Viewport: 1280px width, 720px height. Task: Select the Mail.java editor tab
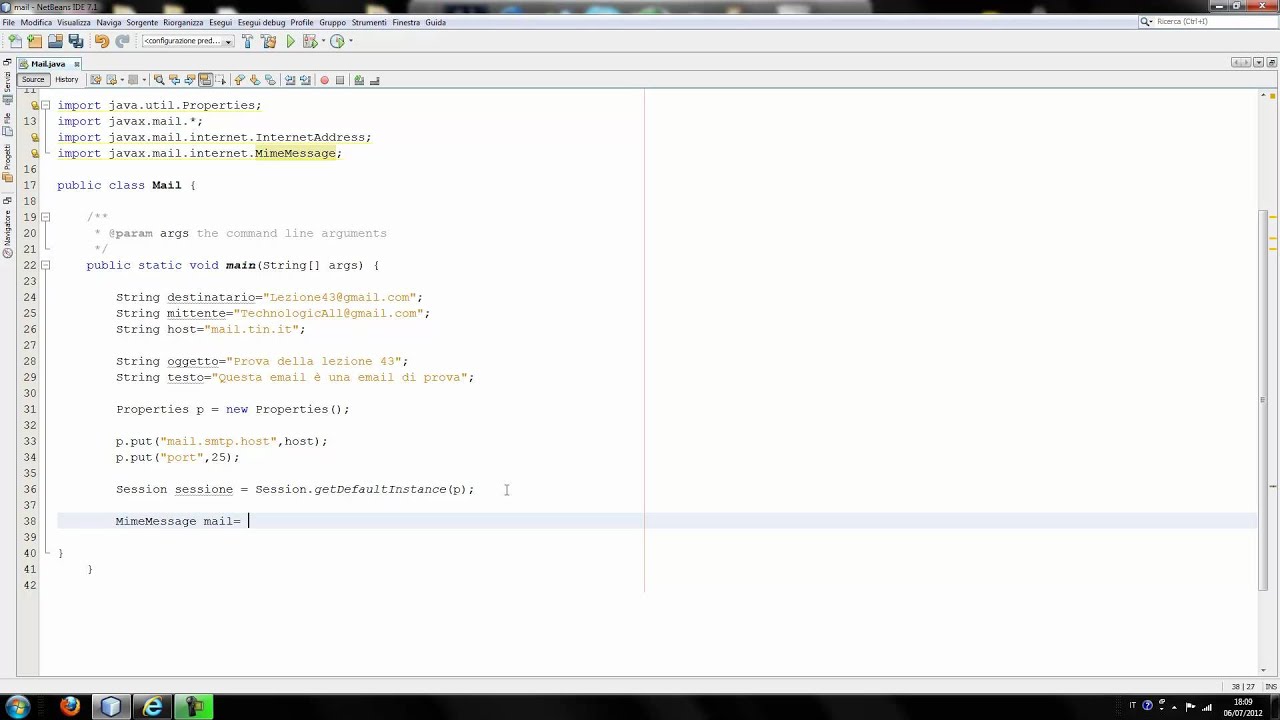pyautogui.click(x=48, y=64)
